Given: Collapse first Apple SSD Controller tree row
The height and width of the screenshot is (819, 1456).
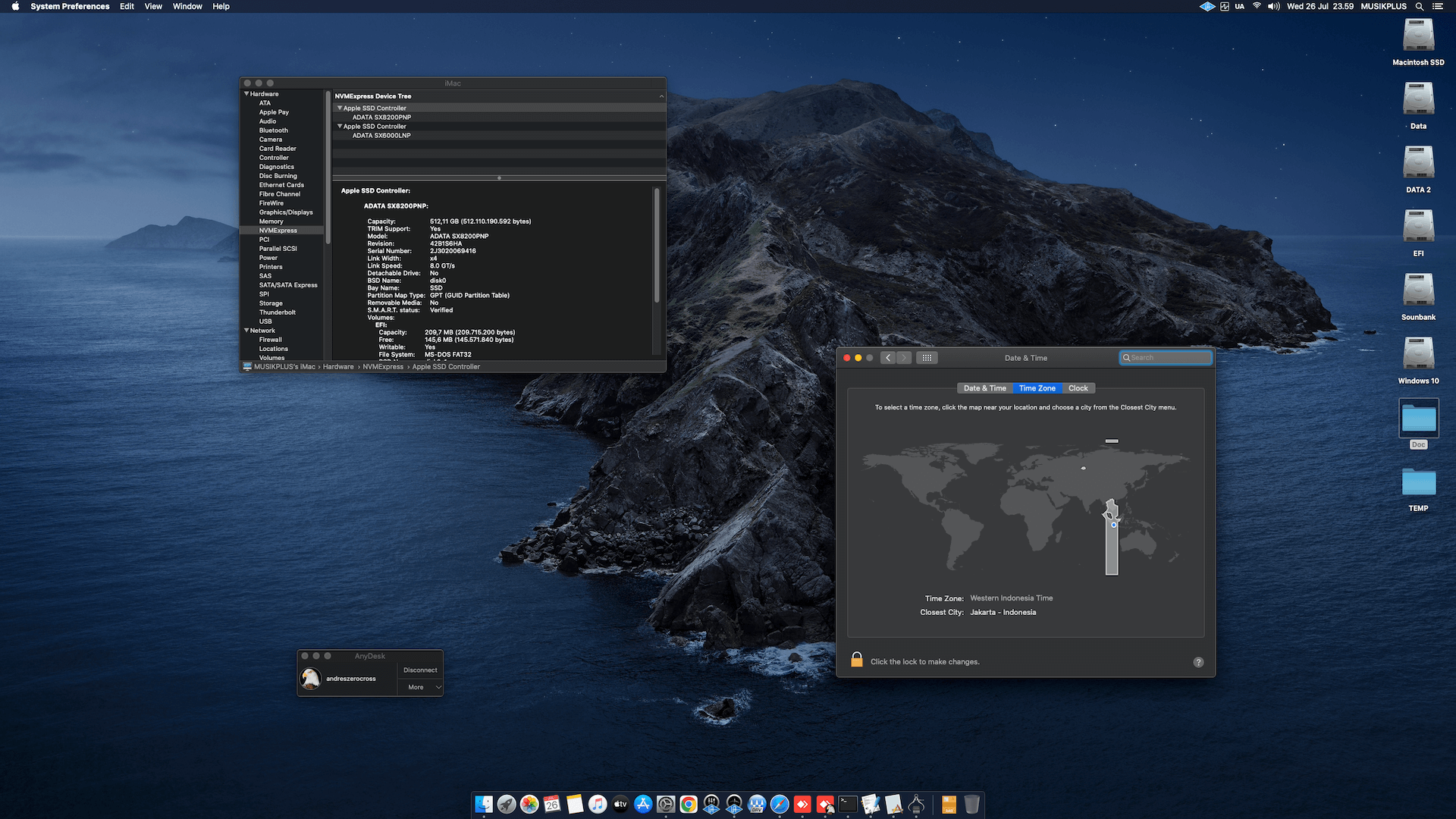Looking at the screenshot, I should [340, 108].
